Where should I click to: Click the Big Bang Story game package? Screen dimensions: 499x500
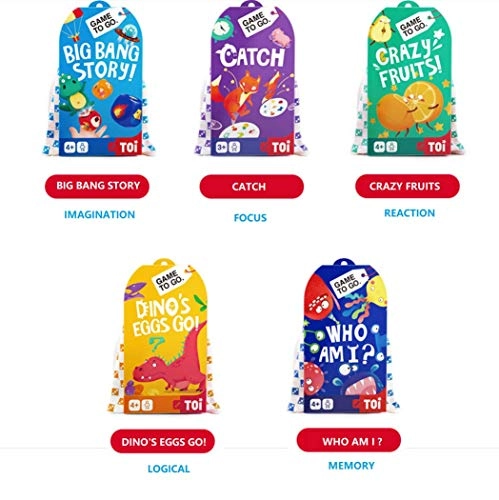click(x=100, y=80)
